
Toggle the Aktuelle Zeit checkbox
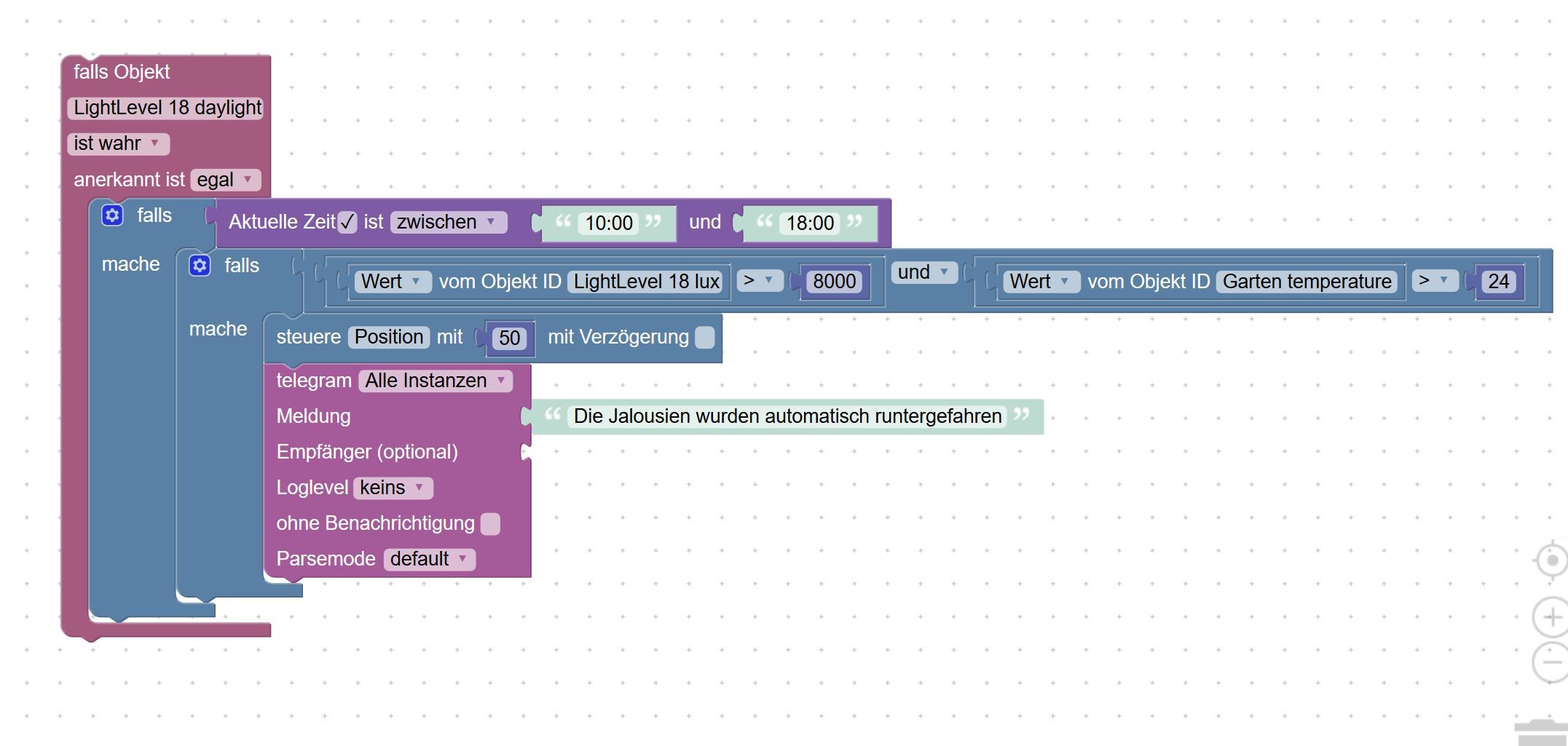347,222
